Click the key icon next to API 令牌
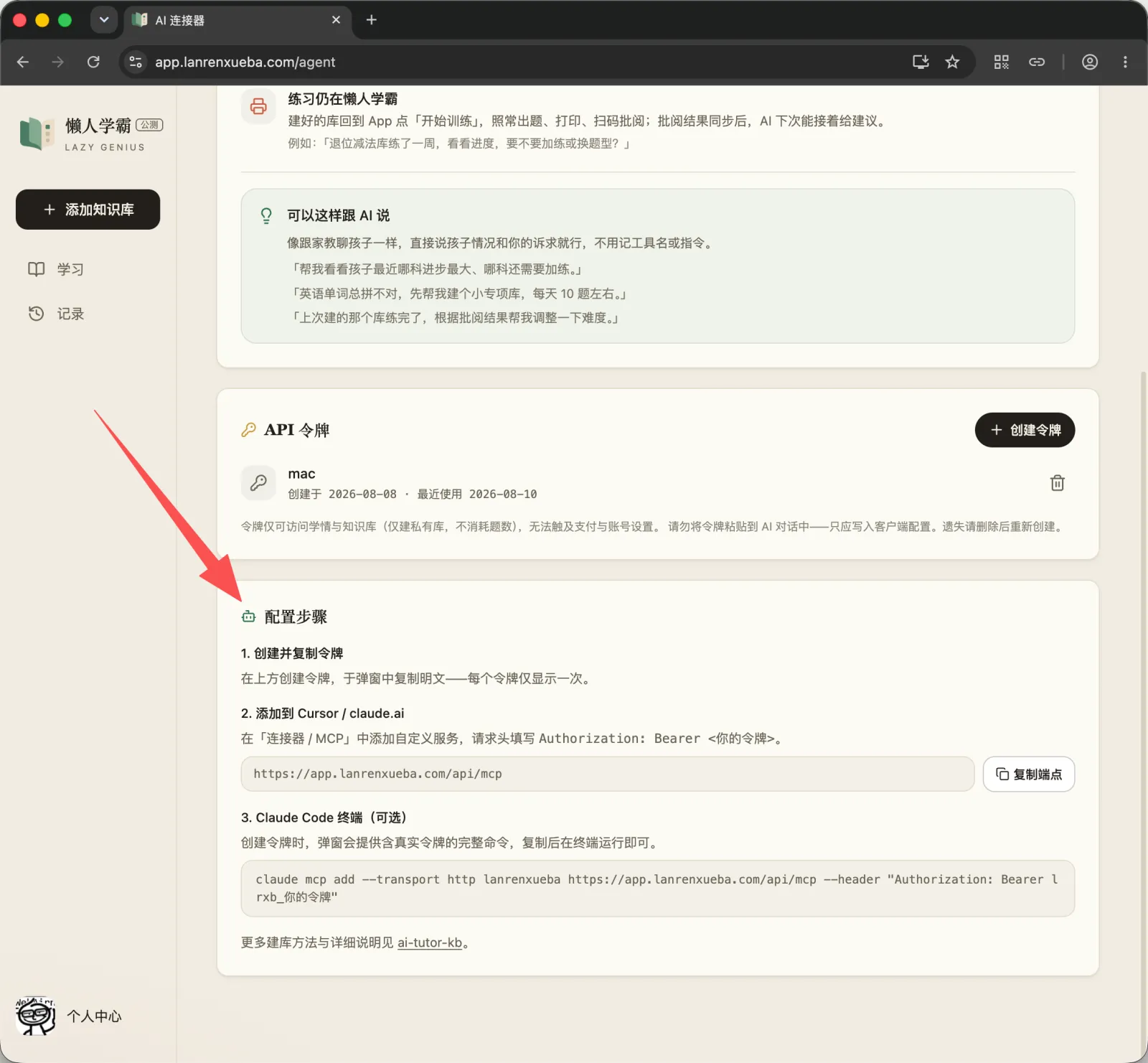 click(248, 430)
